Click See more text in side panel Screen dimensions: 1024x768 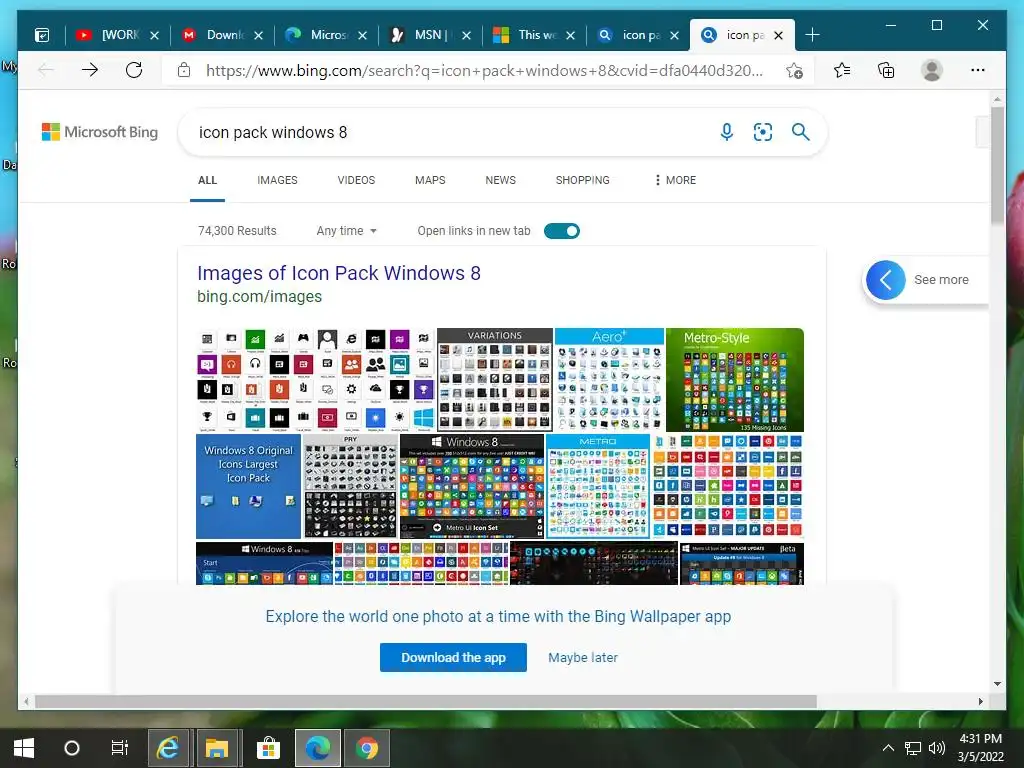pyautogui.click(x=941, y=280)
